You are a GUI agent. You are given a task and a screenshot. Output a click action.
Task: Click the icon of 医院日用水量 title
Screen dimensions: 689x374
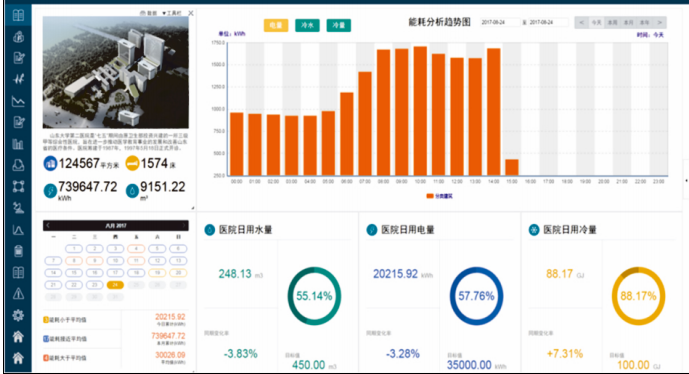point(210,229)
